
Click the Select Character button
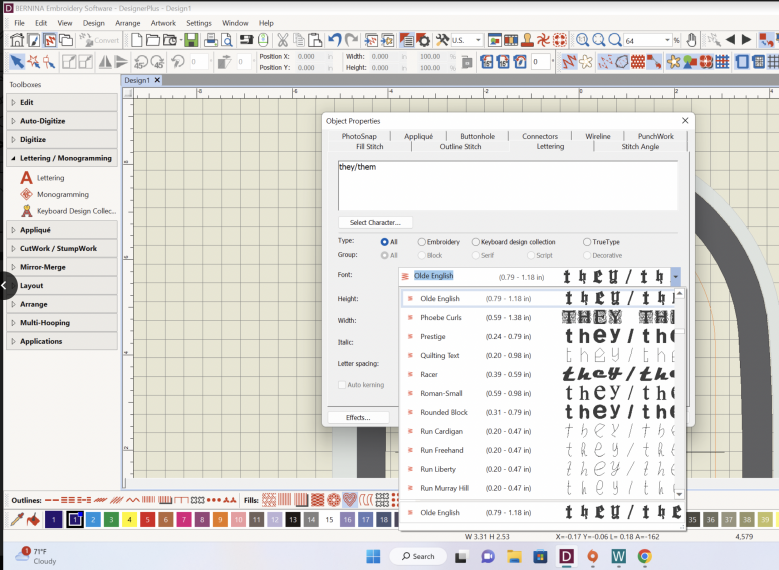click(x=375, y=222)
